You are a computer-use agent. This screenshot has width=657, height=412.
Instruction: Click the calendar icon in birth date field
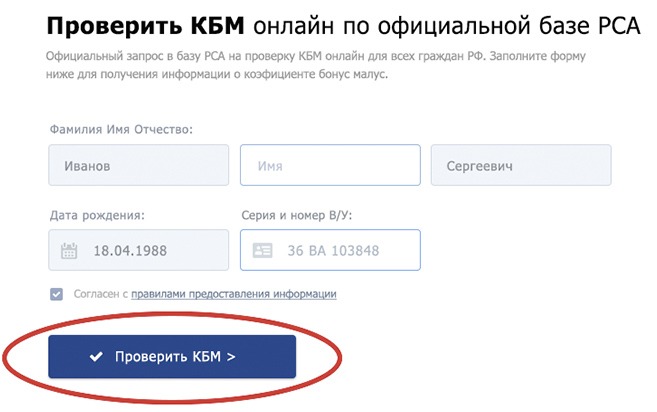pos(69,251)
